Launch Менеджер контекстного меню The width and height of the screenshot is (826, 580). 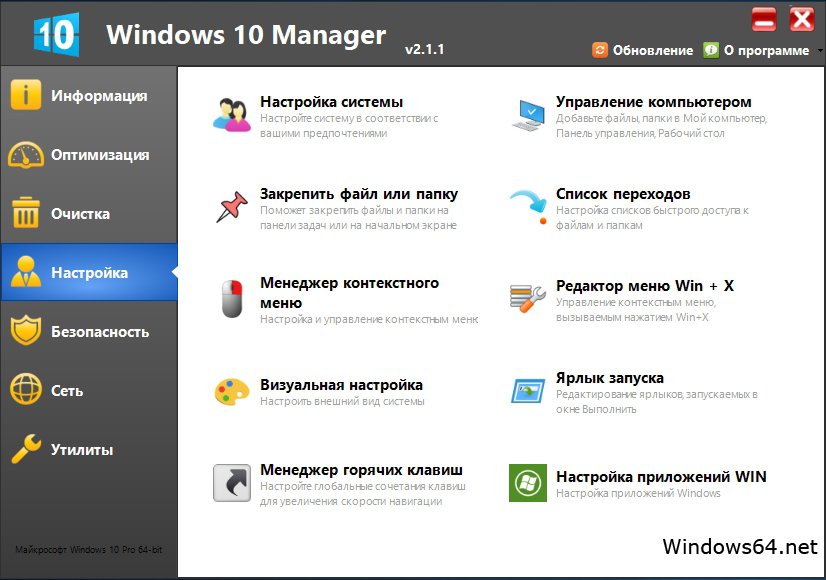point(349,292)
